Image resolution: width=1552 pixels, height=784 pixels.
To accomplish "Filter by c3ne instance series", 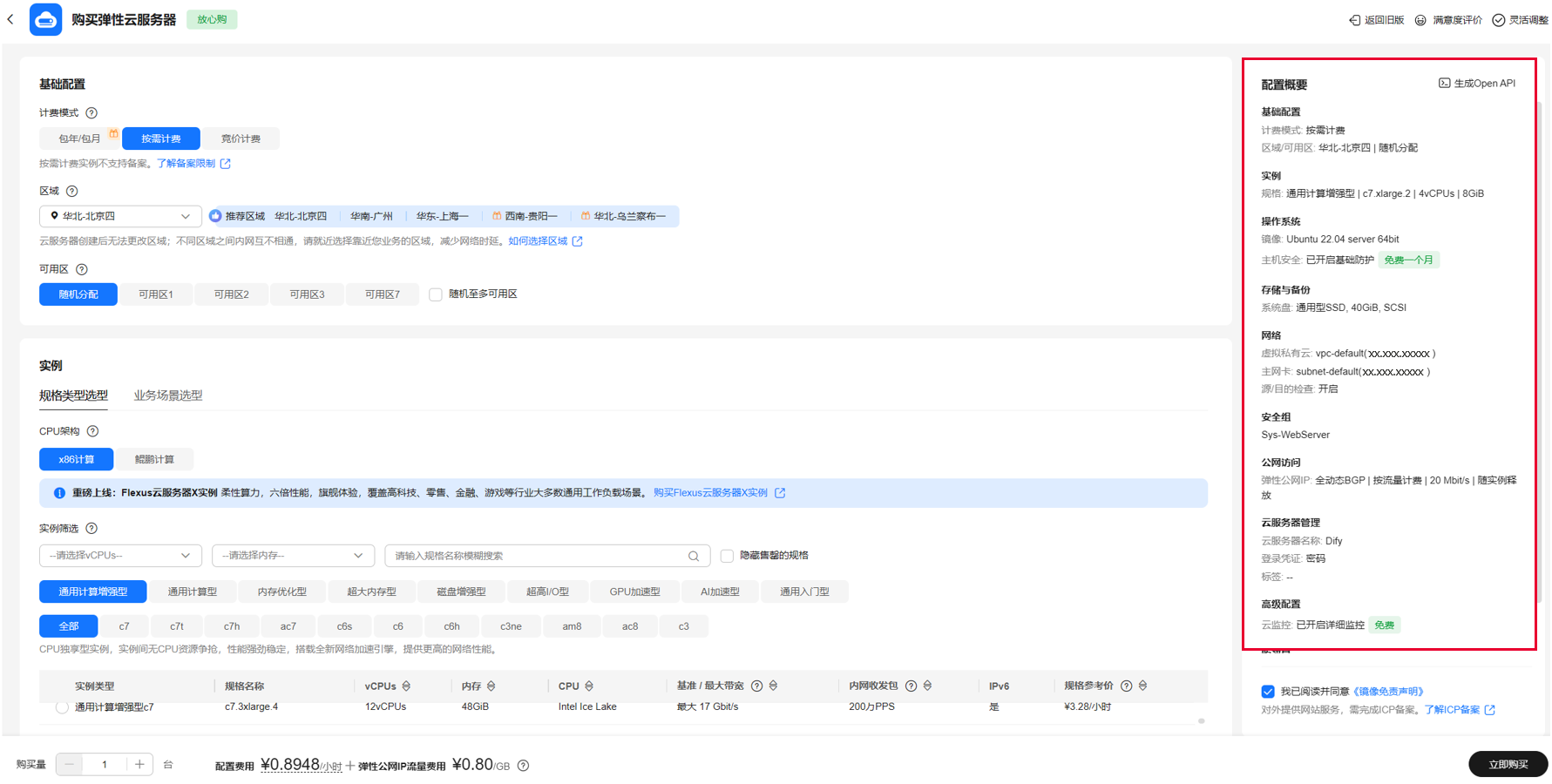I will pyautogui.click(x=511, y=626).
